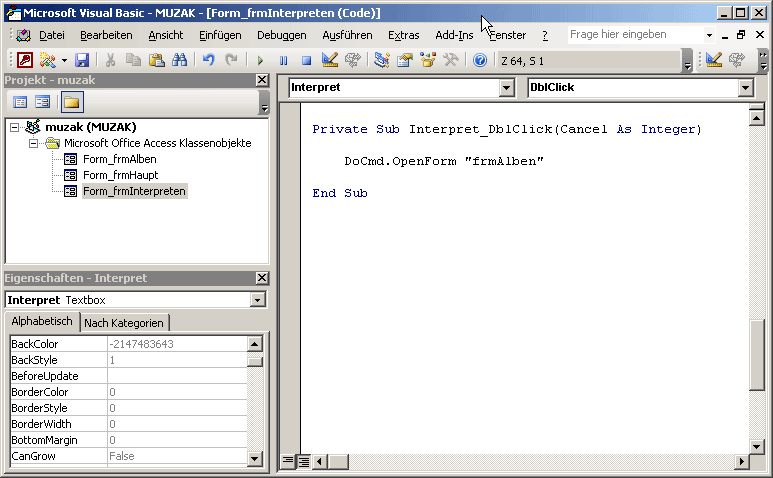773x478 pixels.
Task: Click the Break pause icon
Action: point(283,61)
